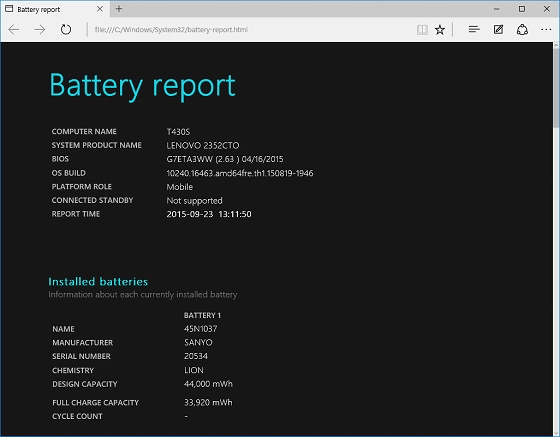Click the COMPUTER NAME label
560x437 pixels.
pos(84,131)
